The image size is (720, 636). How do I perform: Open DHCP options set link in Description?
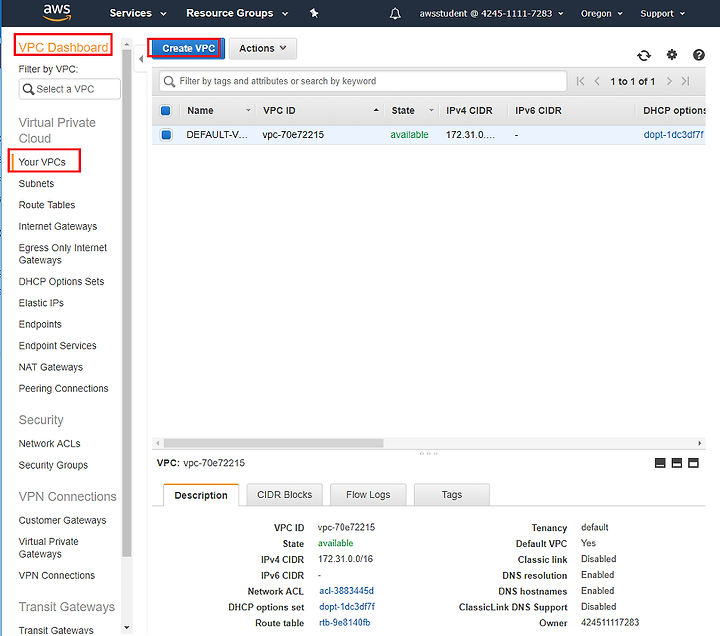[347, 607]
